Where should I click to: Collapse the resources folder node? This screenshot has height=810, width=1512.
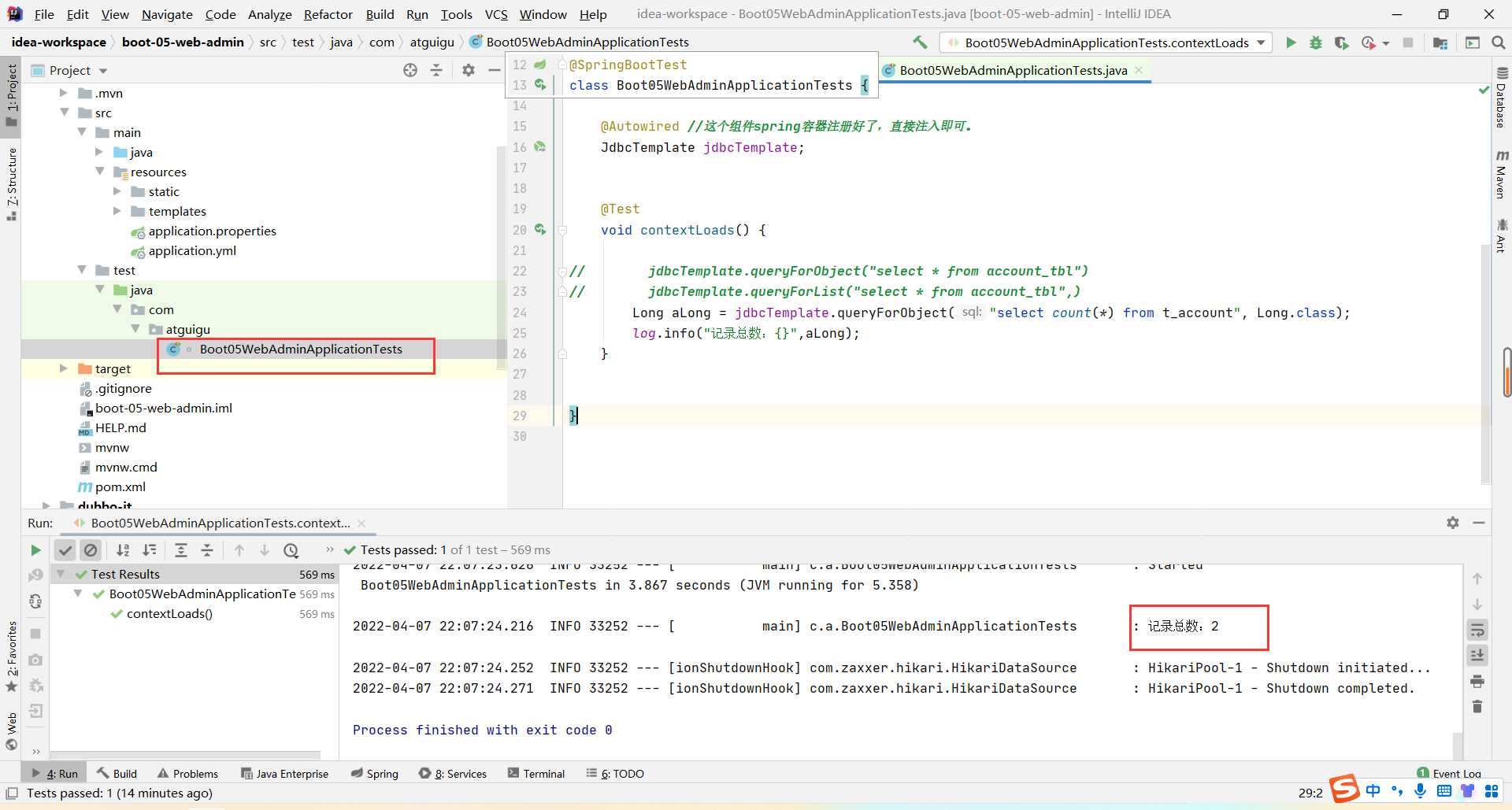(100, 172)
